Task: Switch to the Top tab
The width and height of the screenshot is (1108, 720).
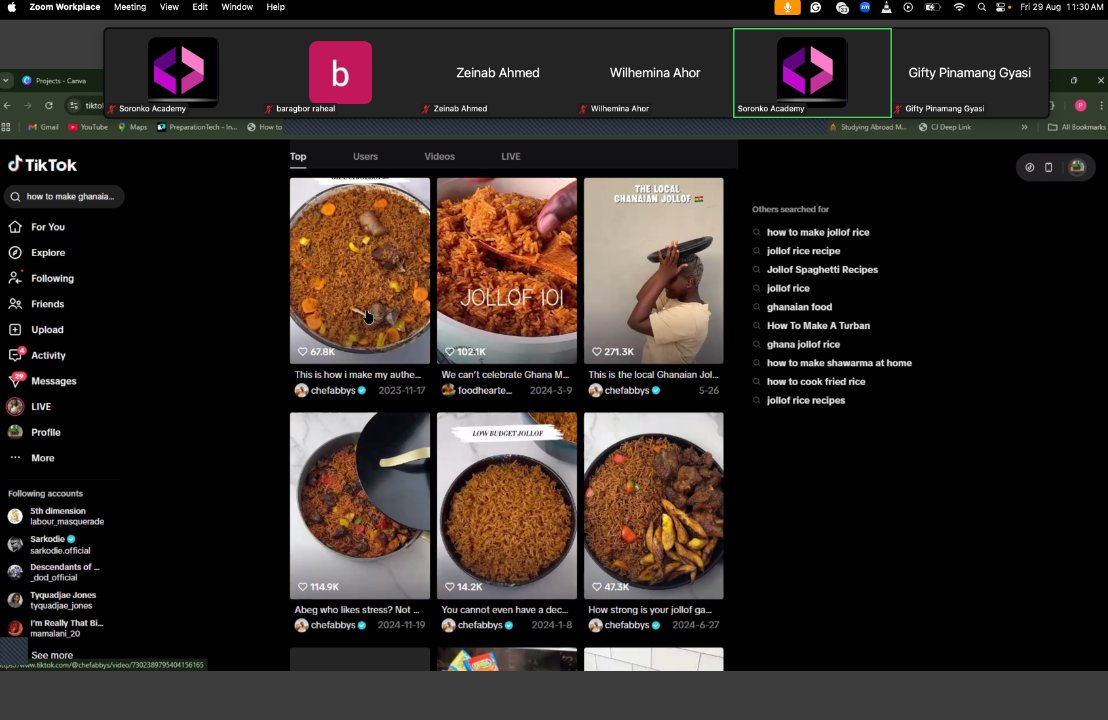Action: (x=298, y=156)
